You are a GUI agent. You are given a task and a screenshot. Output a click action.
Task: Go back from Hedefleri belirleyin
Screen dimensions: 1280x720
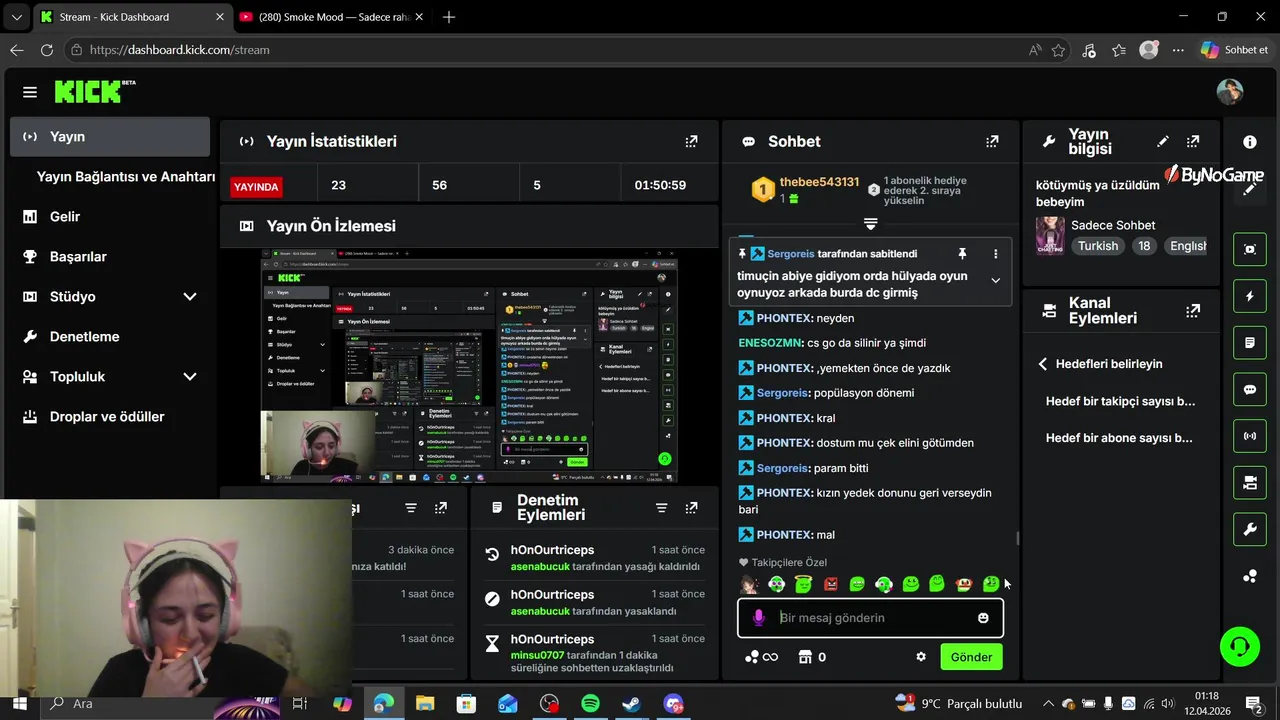(1043, 364)
